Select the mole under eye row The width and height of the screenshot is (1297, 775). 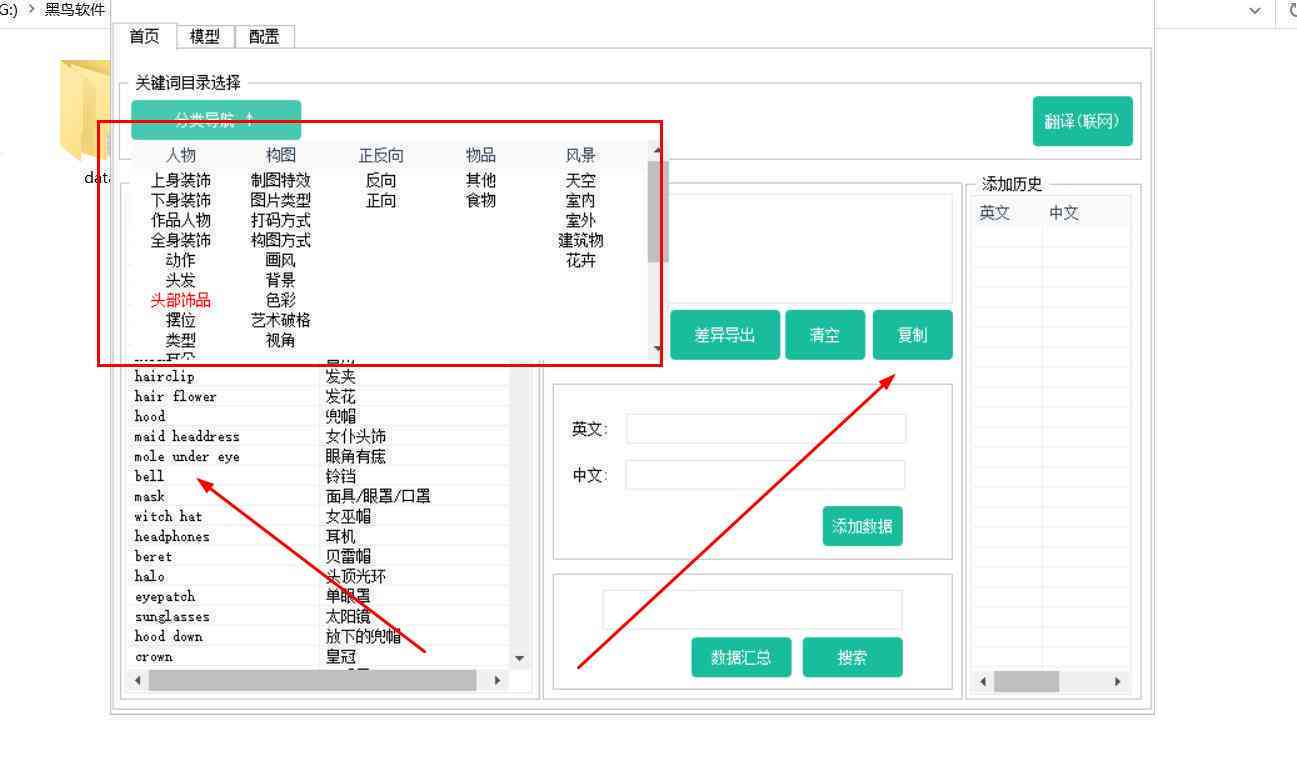pos(320,457)
